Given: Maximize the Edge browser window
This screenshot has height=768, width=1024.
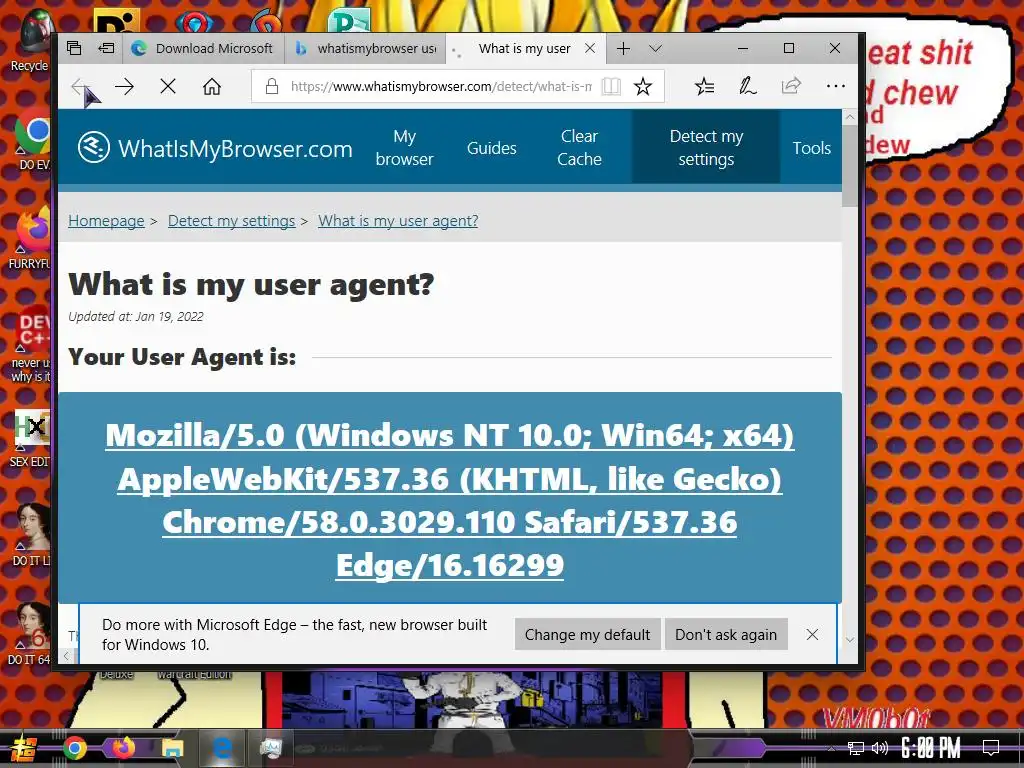Looking at the screenshot, I should tap(789, 48).
